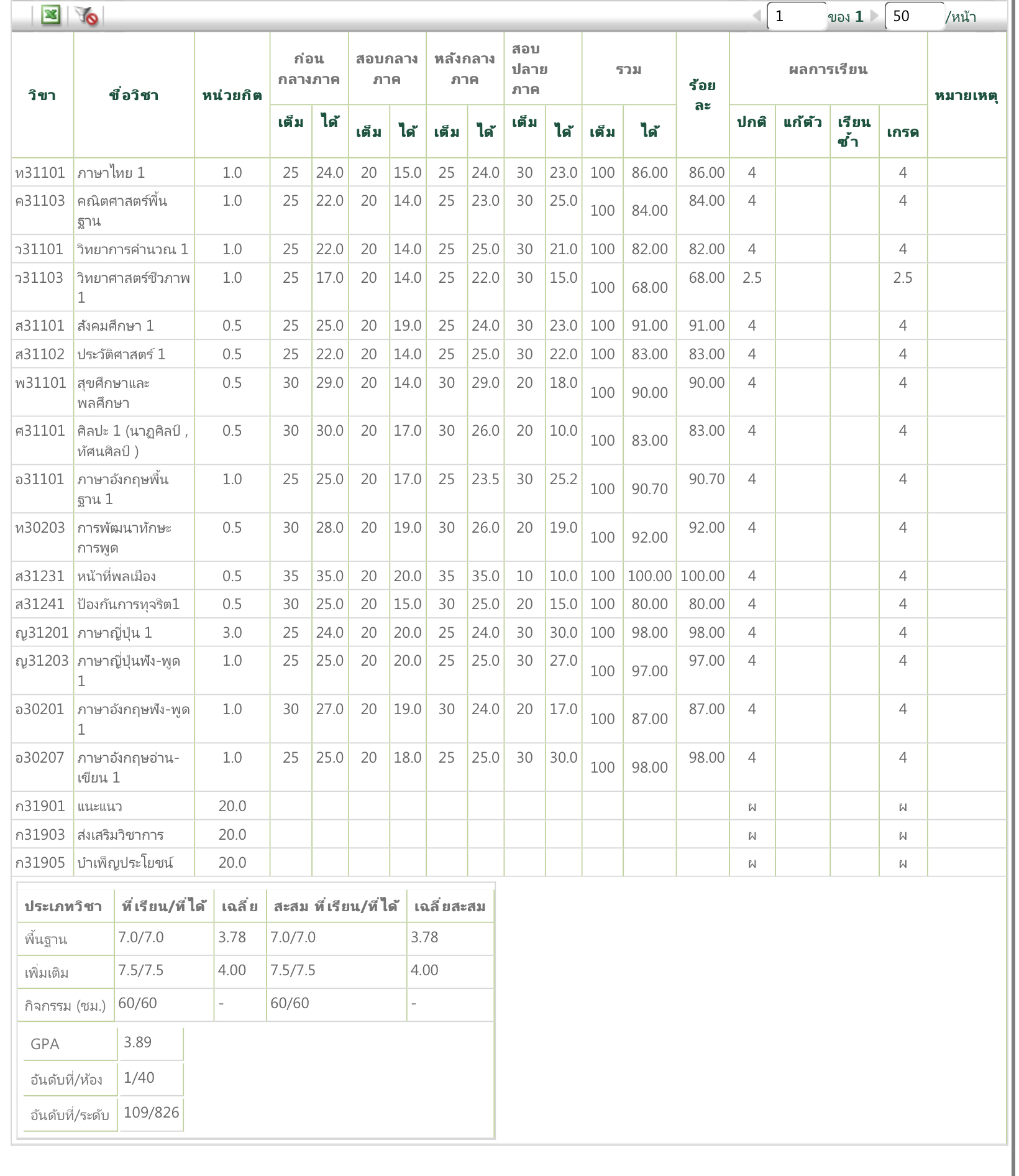Click the 2.5 grade for ว31103
Viewport: 1019px width, 1176px height.
(903, 278)
